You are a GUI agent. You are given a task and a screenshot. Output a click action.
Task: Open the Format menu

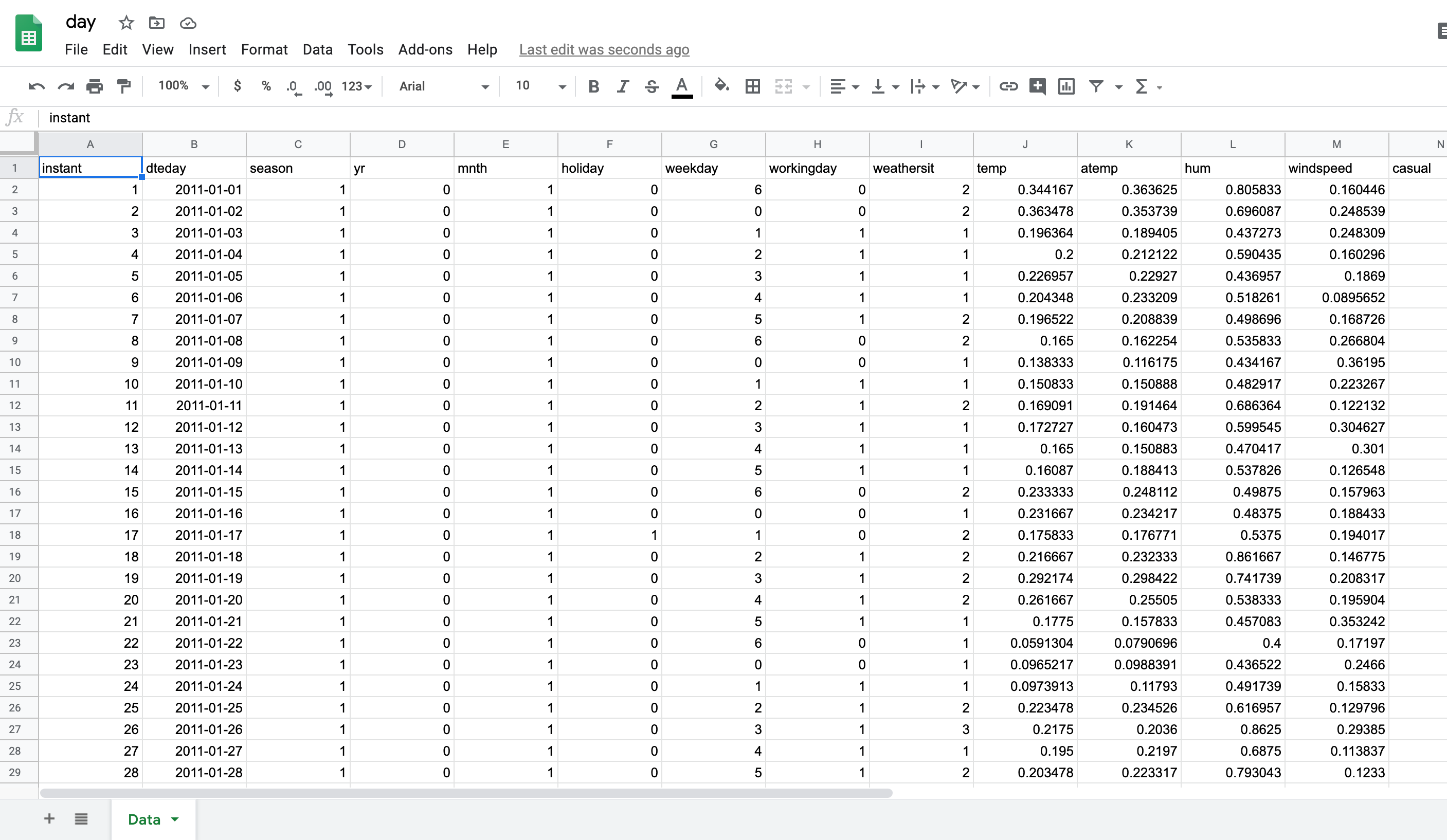[264, 49]
